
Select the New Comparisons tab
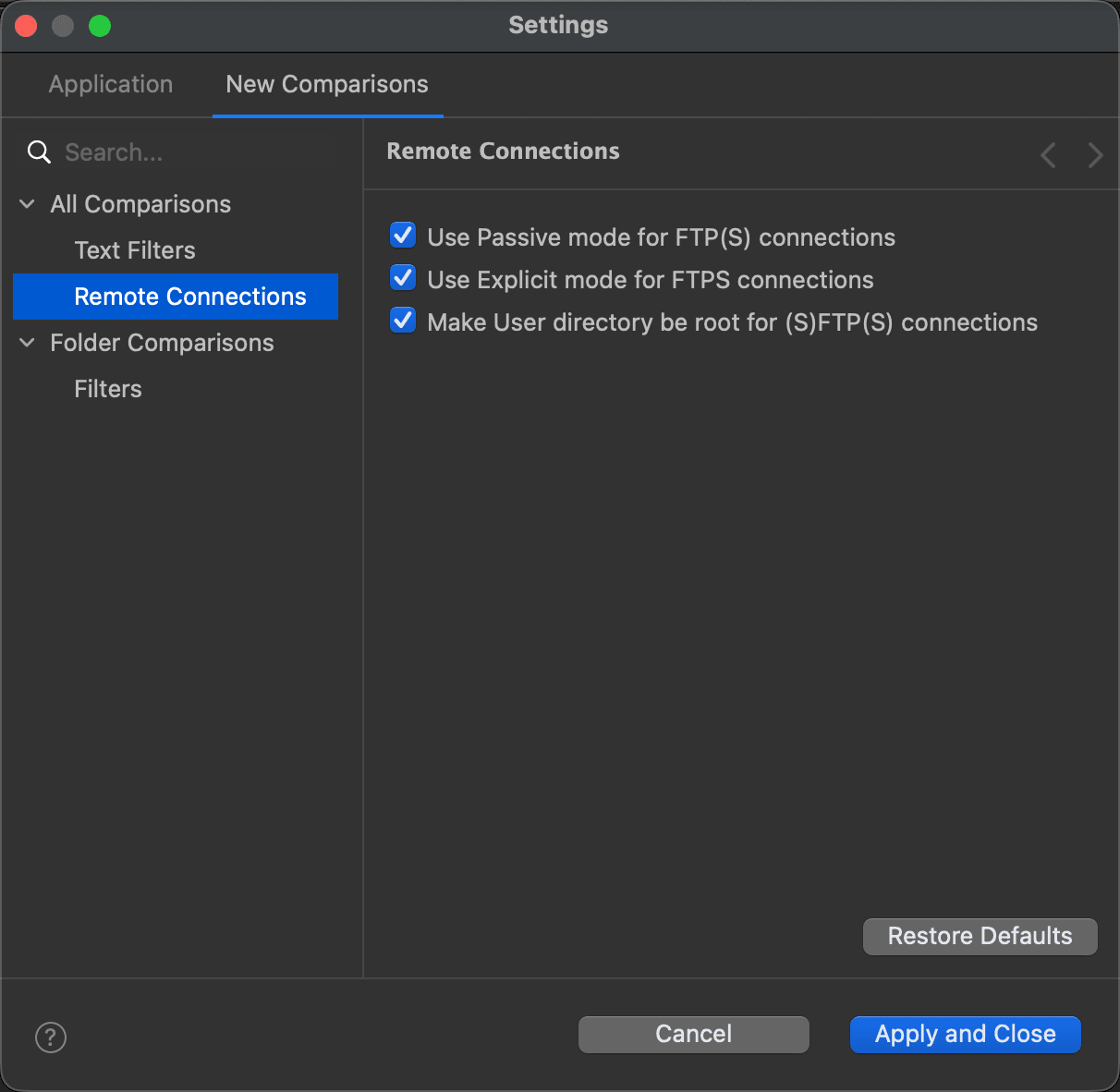point(327,84)
